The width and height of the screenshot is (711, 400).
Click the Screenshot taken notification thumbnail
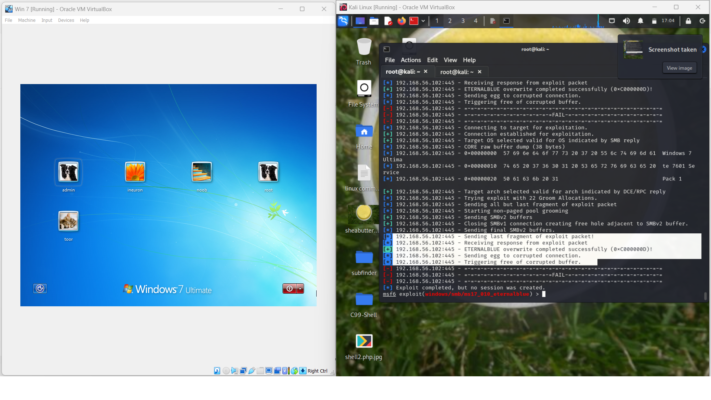coord(633,49)
